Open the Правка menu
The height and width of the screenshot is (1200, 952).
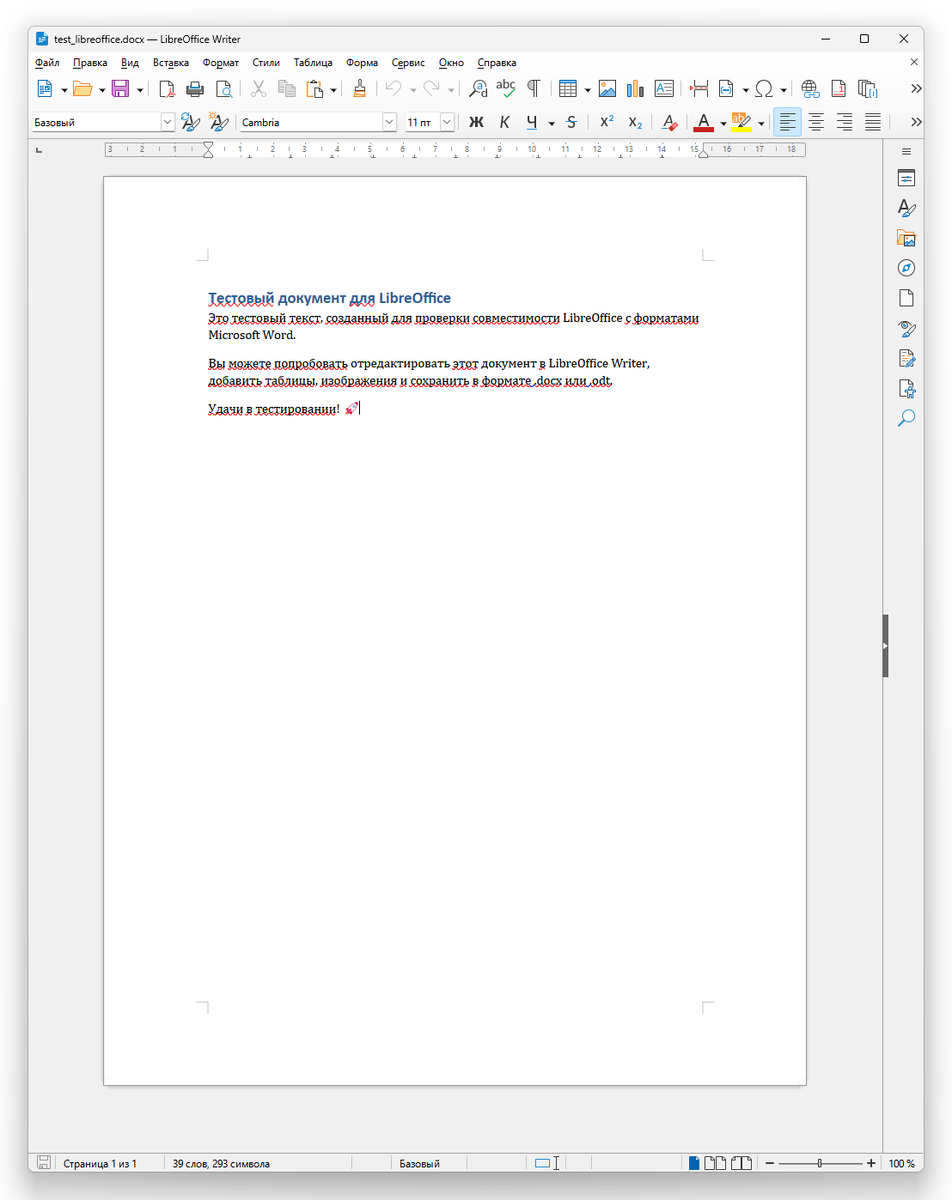[90, 62]
